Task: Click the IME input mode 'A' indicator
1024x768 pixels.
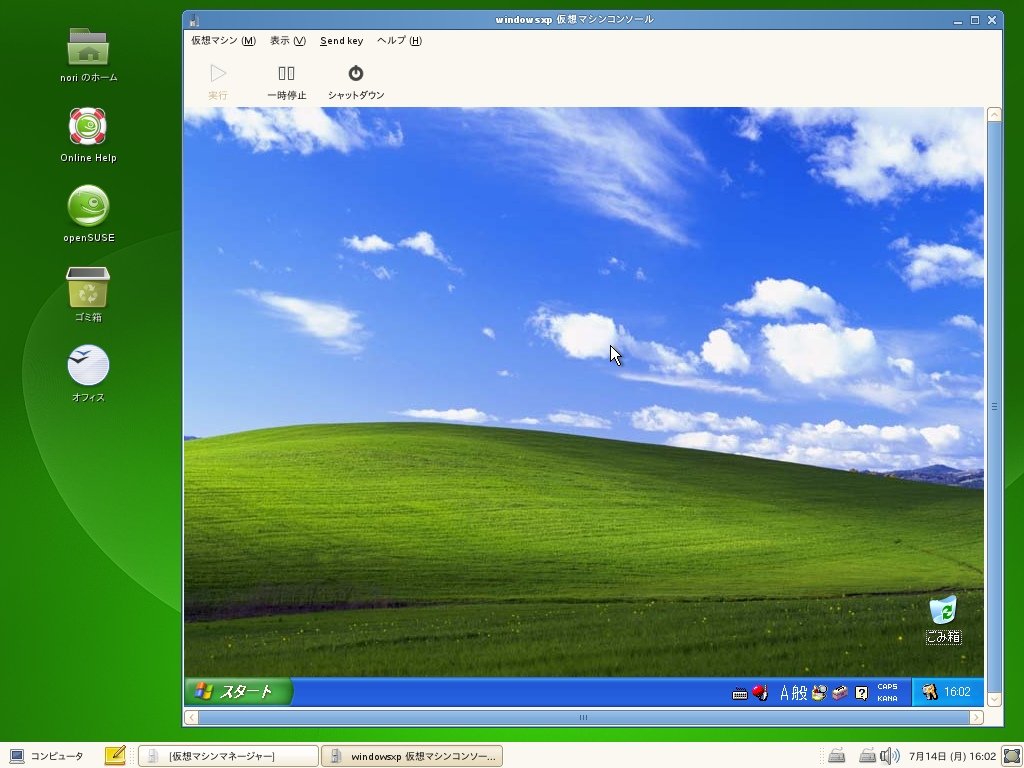Action: (784, 692)
